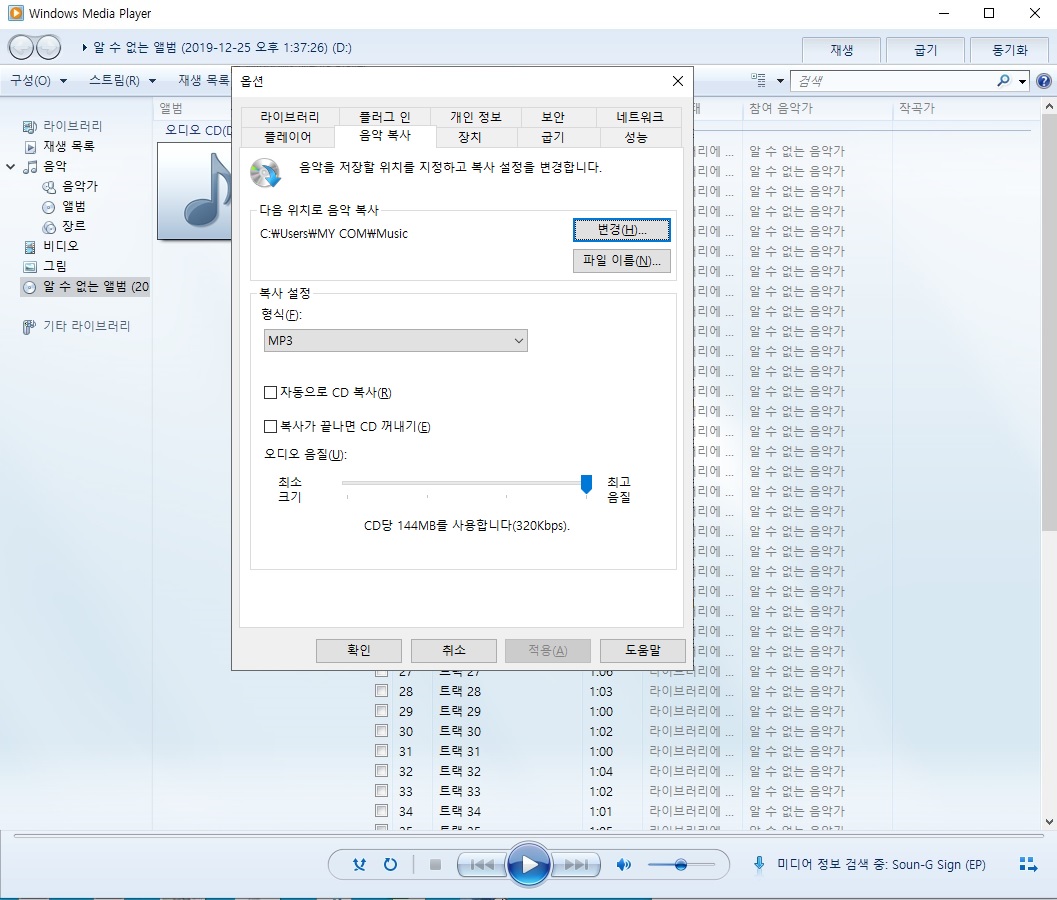
Task: Check the box for track 32
Action: click(382, 771)
